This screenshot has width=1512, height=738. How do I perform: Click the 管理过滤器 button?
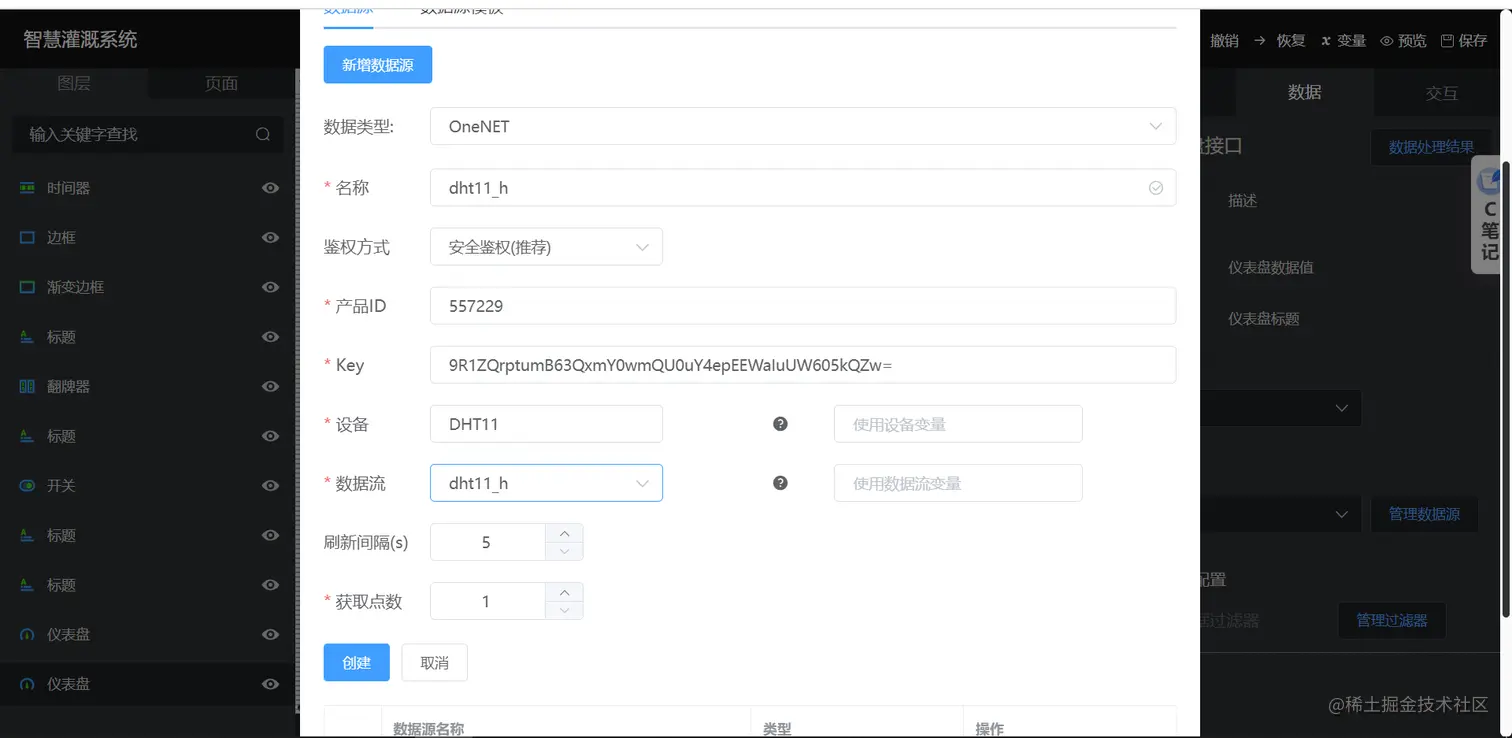click(1392, 620)
